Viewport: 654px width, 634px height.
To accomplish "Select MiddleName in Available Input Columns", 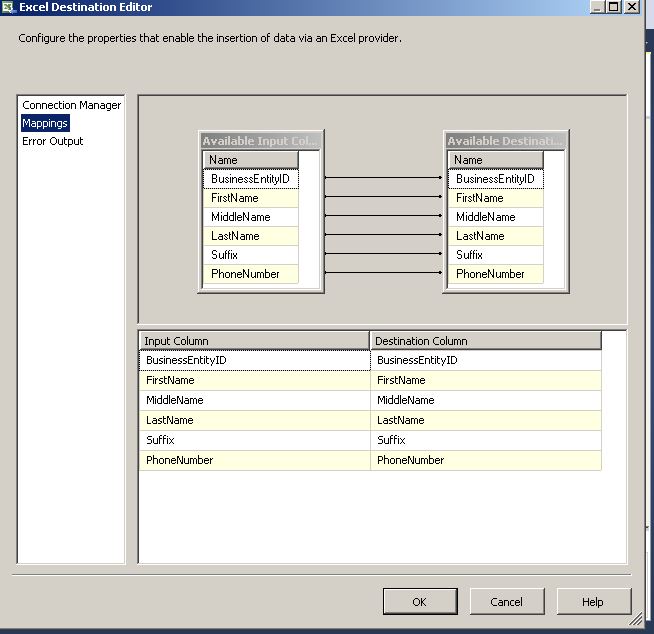I will pyautogui.click(x=251, y=217).
